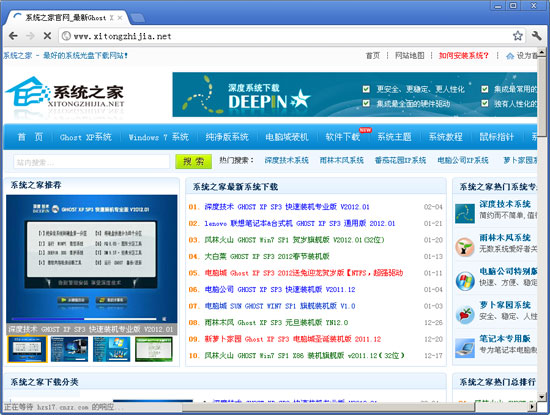This screenshot has width=550, height=415.
Task: Click the 笔记本专用版 laptop icon
Action: tap(465, 348)
